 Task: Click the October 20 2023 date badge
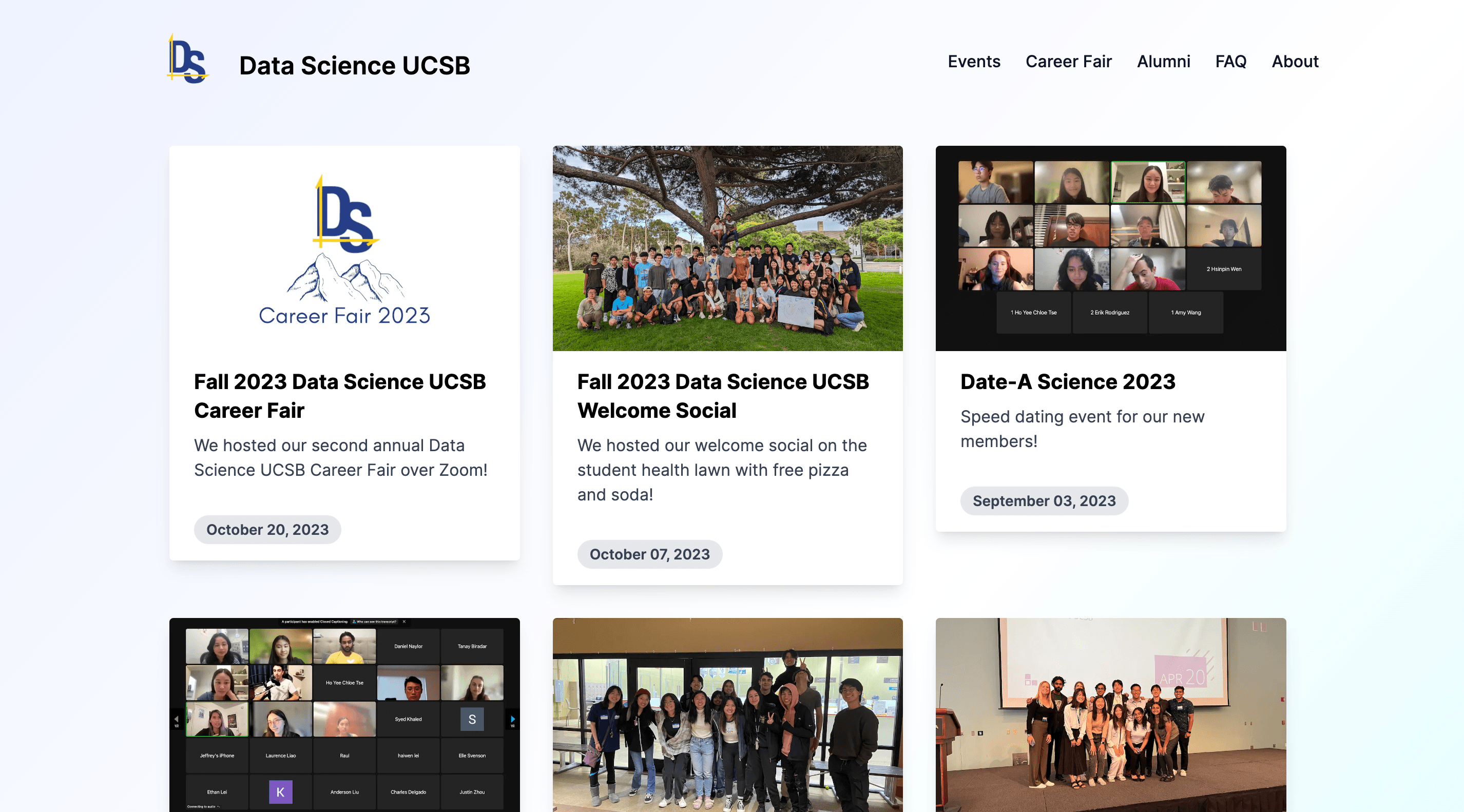[267, 529]
